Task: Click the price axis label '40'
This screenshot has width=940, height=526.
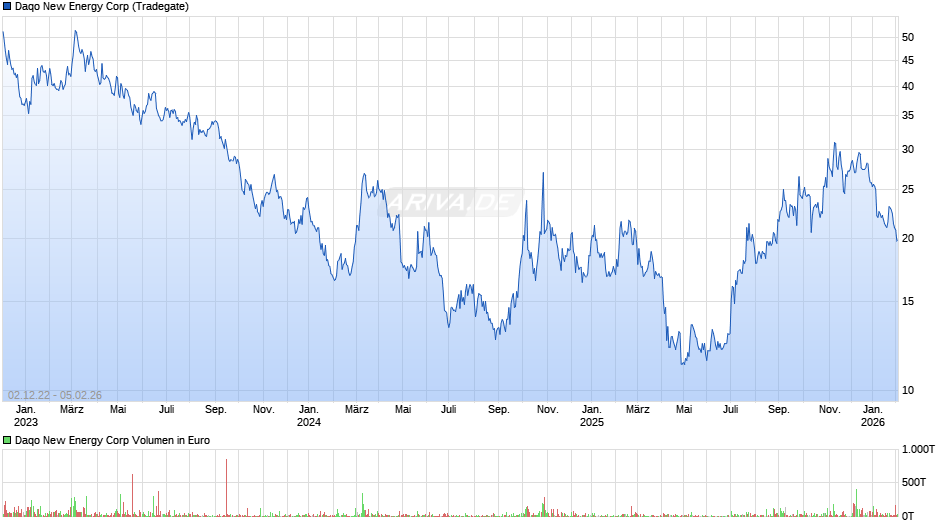Action: [x=908, y=86]
